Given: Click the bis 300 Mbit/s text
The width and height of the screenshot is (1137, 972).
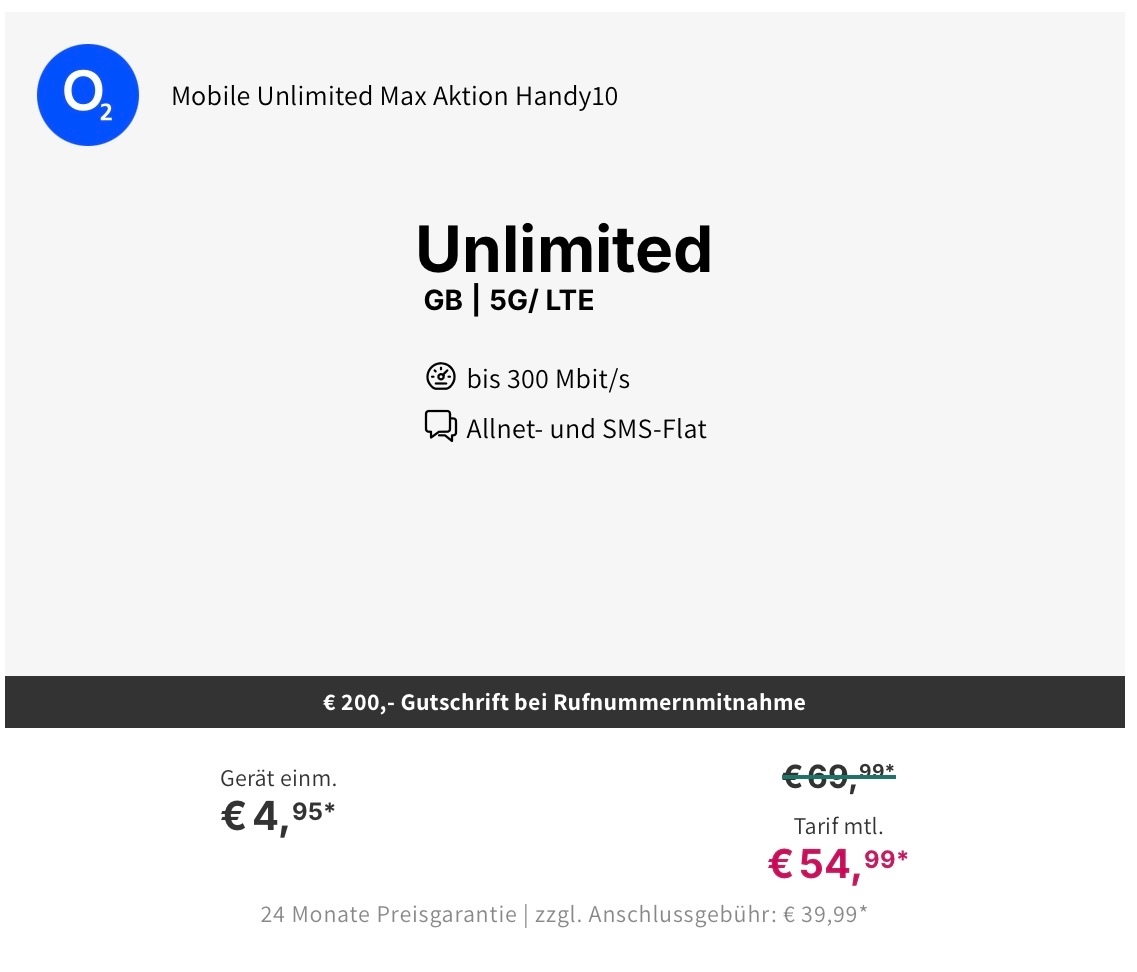Looking at the screenshot, I should pyautogui.click(x=548, y=379).
